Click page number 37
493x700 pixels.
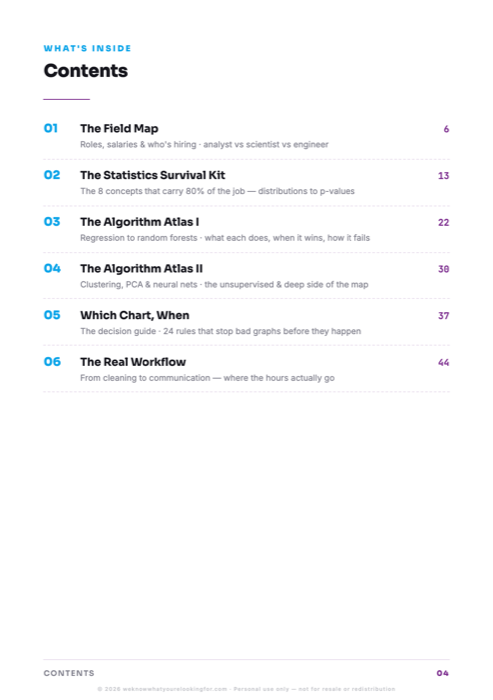tap(443, 316)
